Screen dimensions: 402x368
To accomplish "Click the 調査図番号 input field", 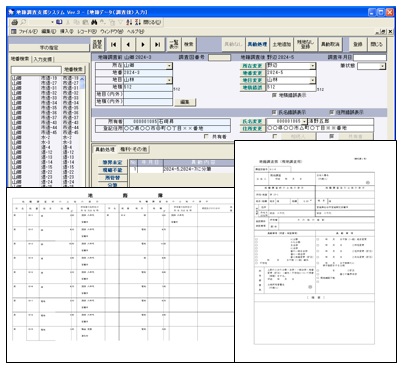I will (x=219, y=58).
